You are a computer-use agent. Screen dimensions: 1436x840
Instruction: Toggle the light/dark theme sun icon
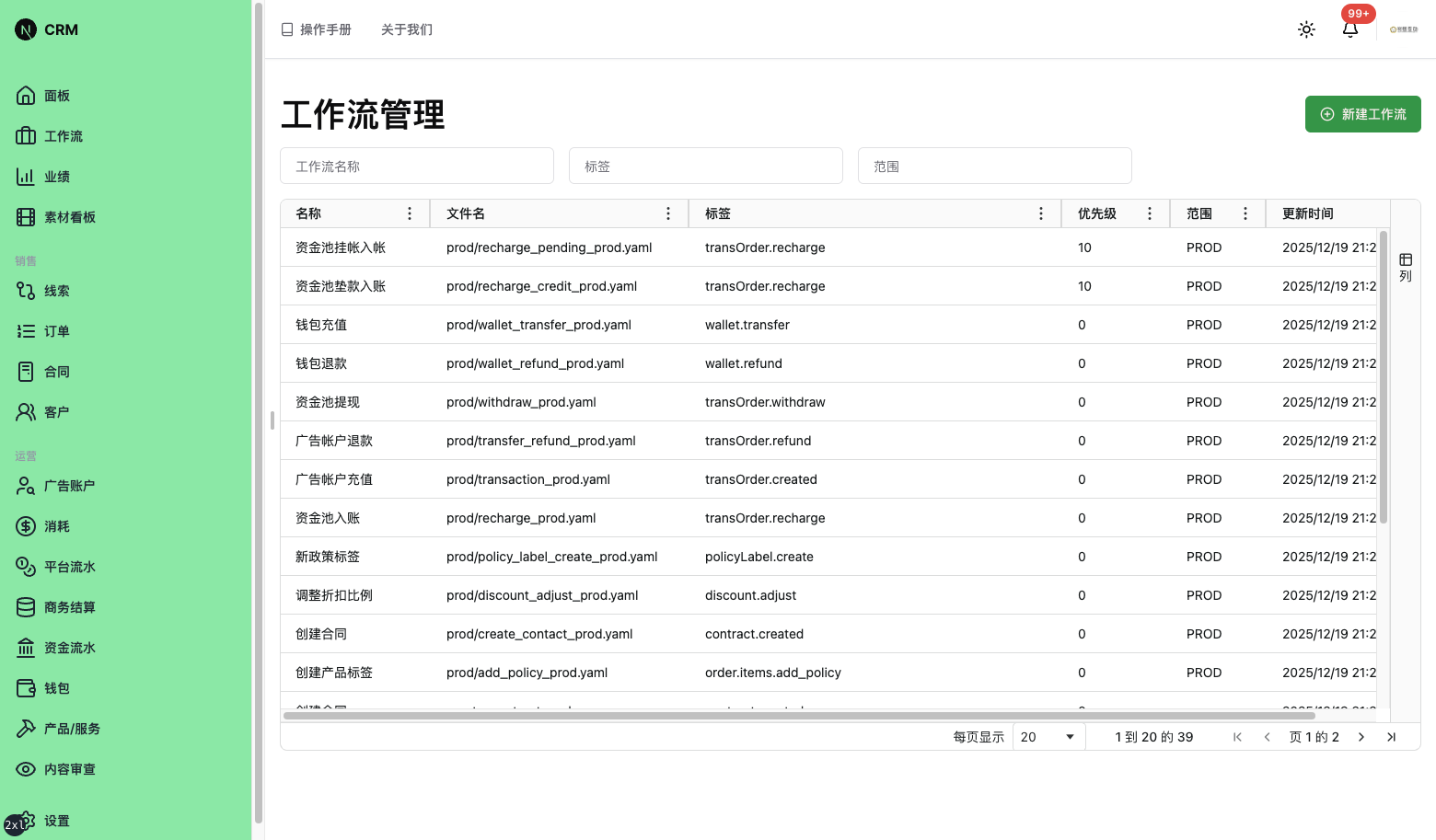coord(1306,29)
